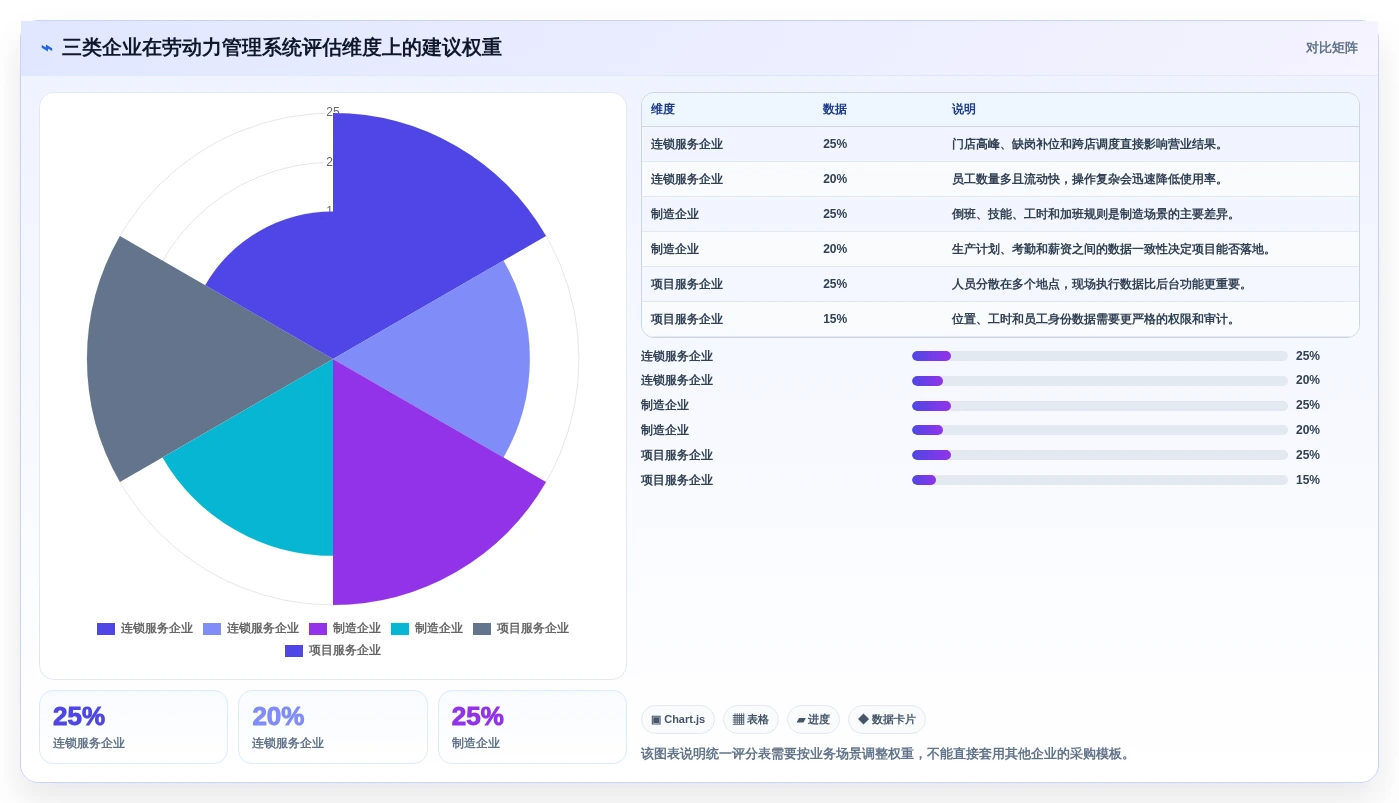
Task: Open the 20% 连锁服务企业 stat card
Action: pos(333,727)
